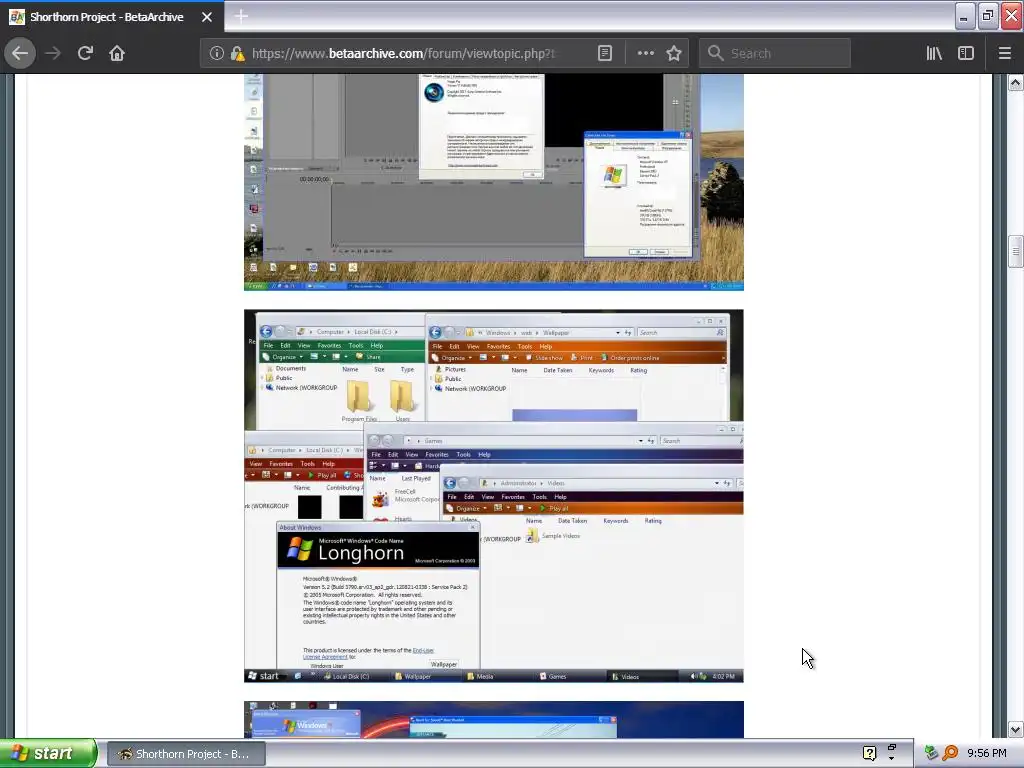This screenshot has height=768, width=1024.
Task: Open the Sony Vegas desktop screenshot image
Action: point(494,182)
